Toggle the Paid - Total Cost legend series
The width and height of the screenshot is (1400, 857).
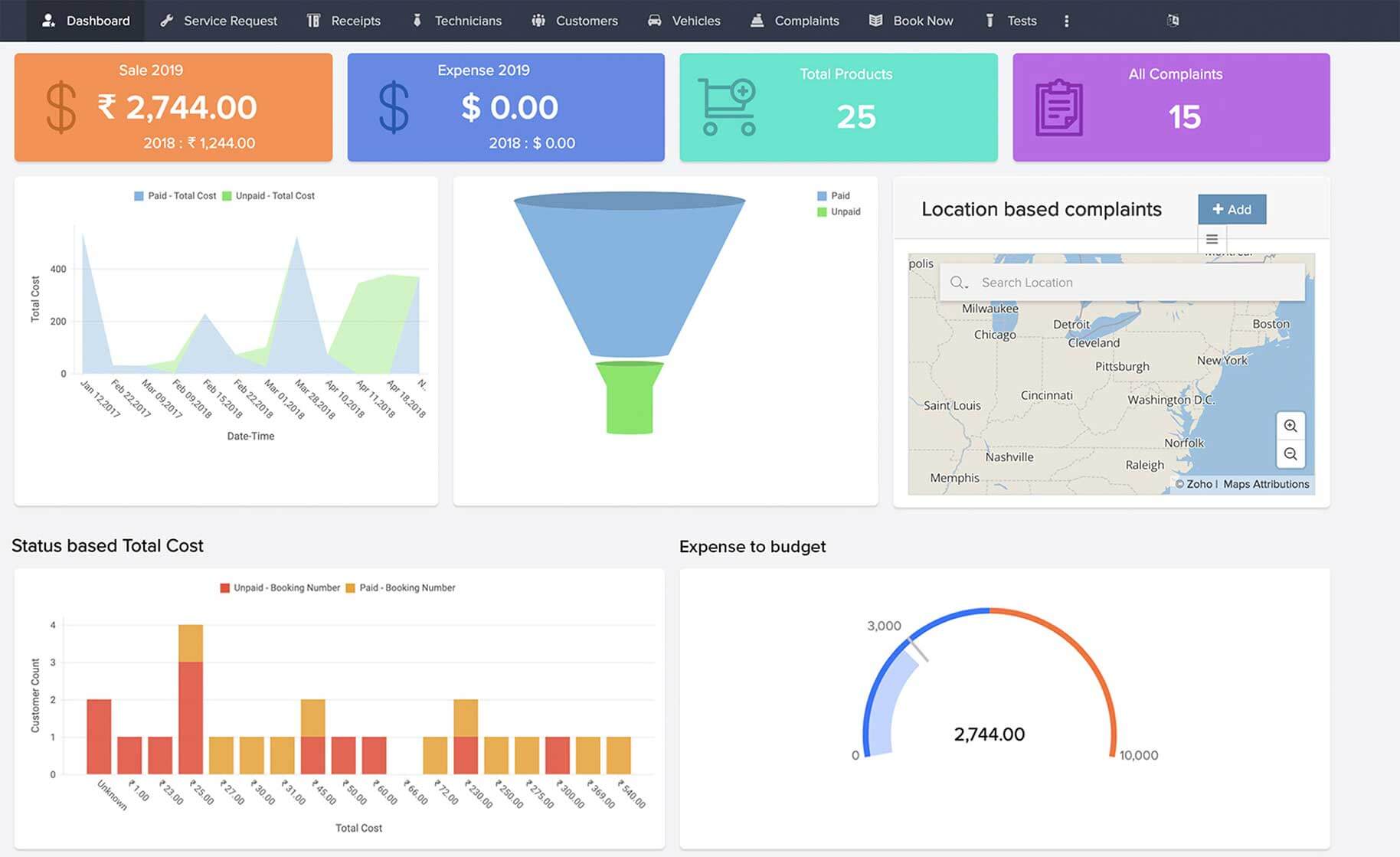point(175,196)
